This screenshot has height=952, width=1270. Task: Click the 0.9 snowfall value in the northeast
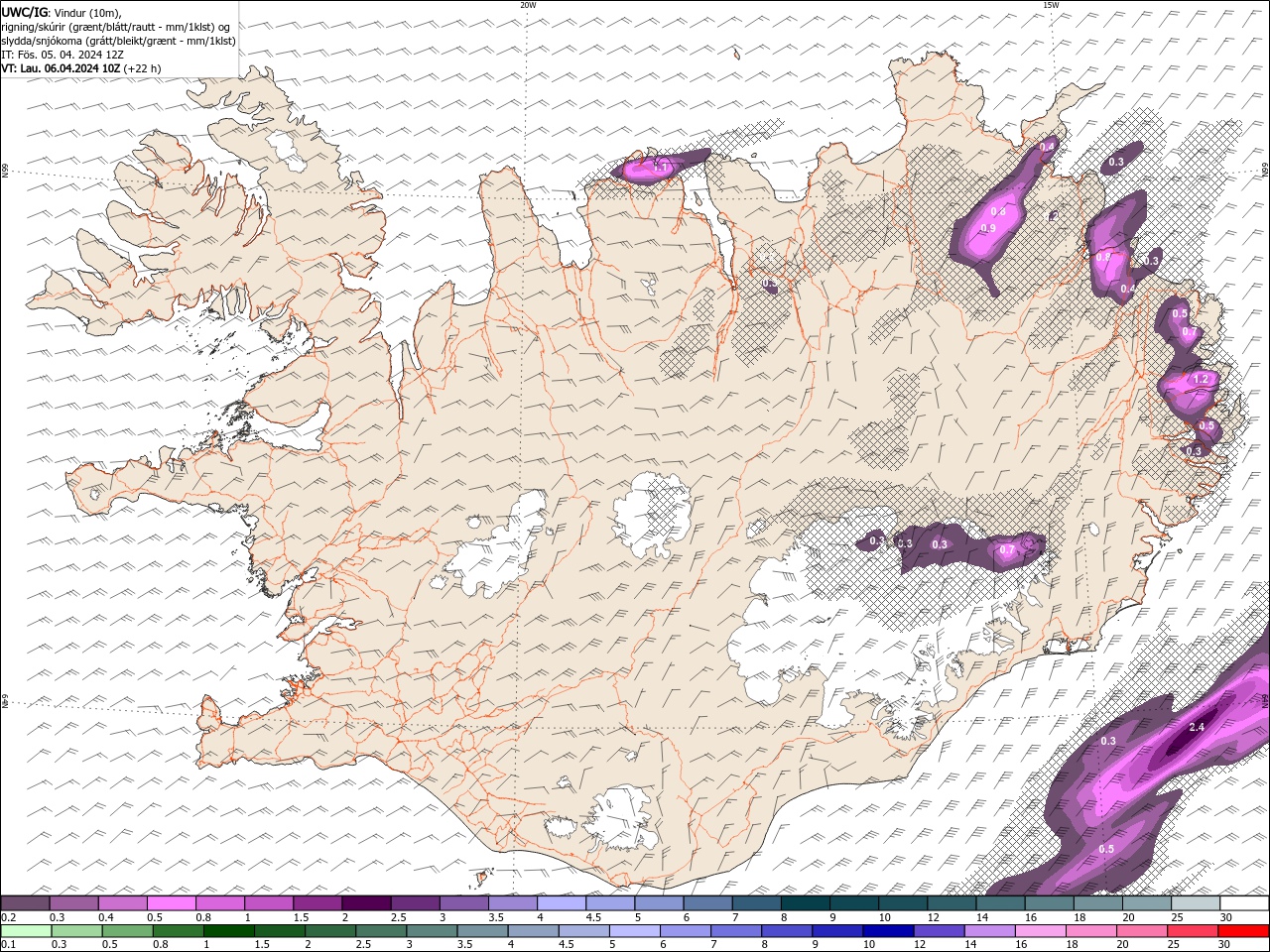[988, 228]
